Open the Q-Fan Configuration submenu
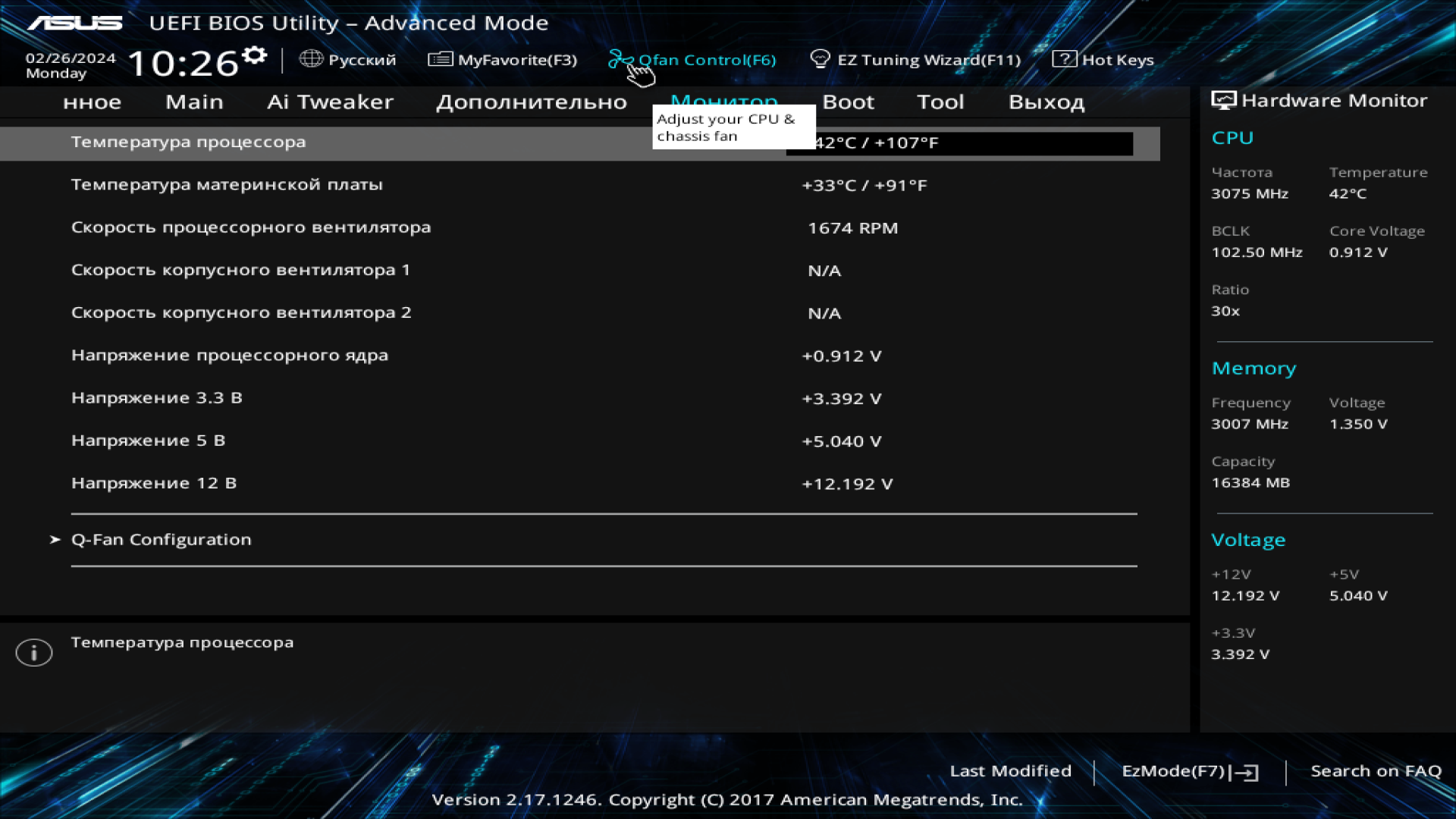 (x=161, y=539)
